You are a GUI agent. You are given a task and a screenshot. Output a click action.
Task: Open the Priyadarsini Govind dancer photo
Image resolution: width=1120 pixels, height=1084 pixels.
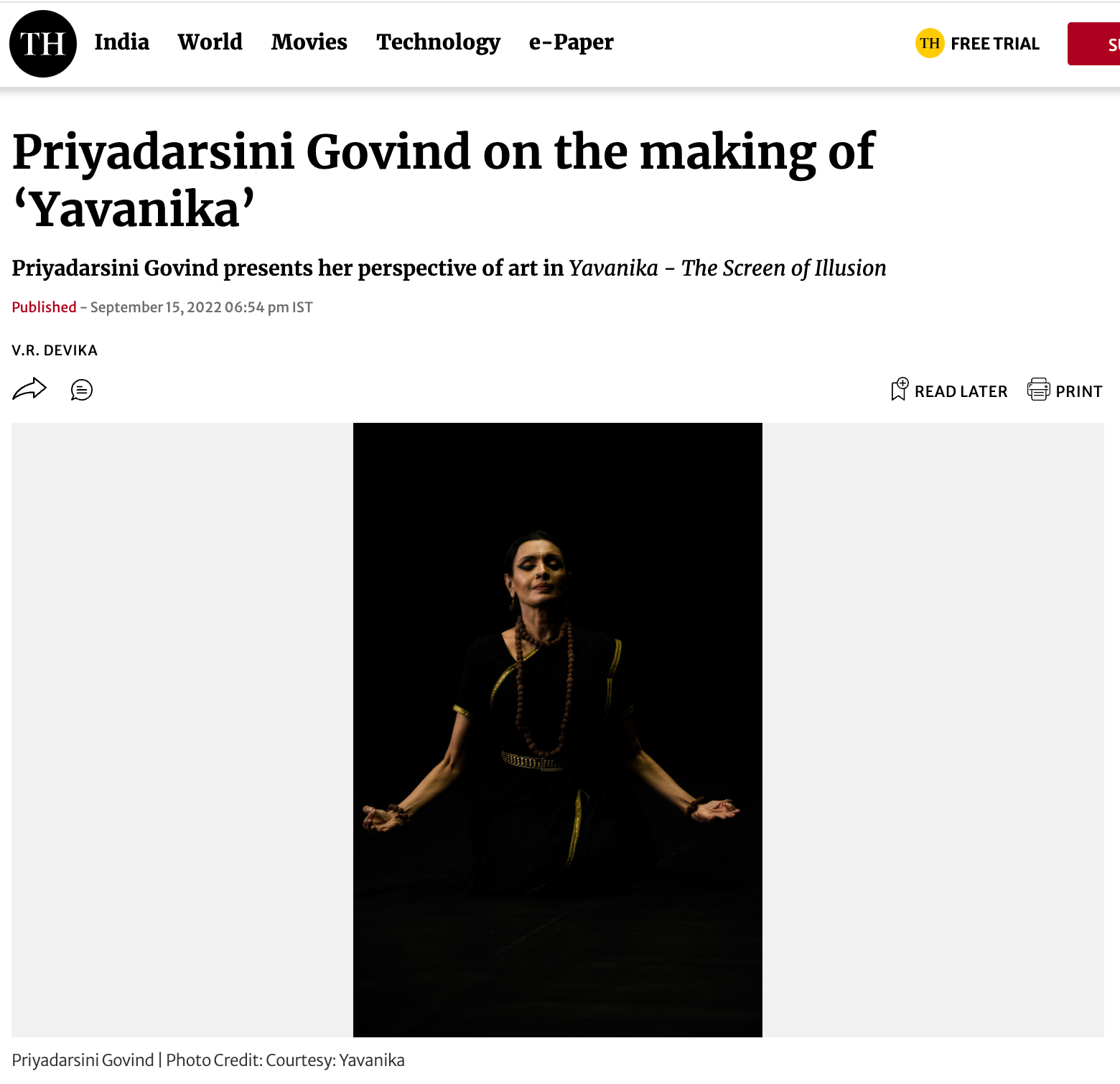[558, 729]
